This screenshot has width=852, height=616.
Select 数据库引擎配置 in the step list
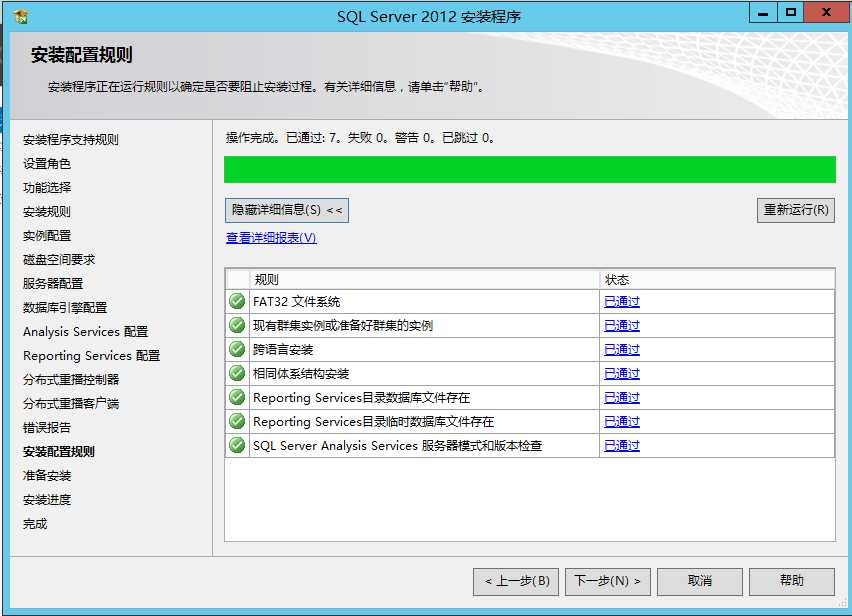click(65, 308)
